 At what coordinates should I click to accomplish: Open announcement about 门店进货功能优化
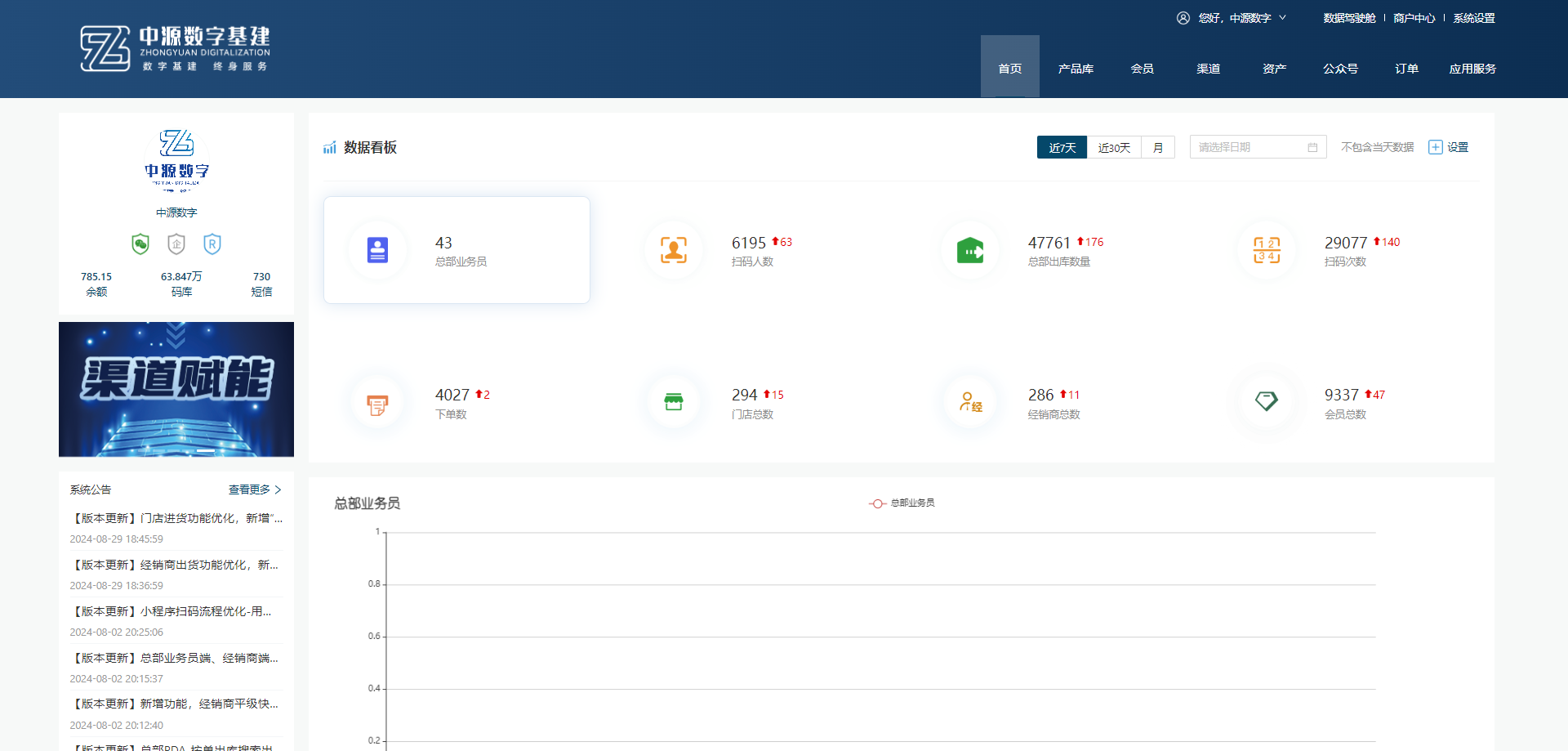click(176, 518)
